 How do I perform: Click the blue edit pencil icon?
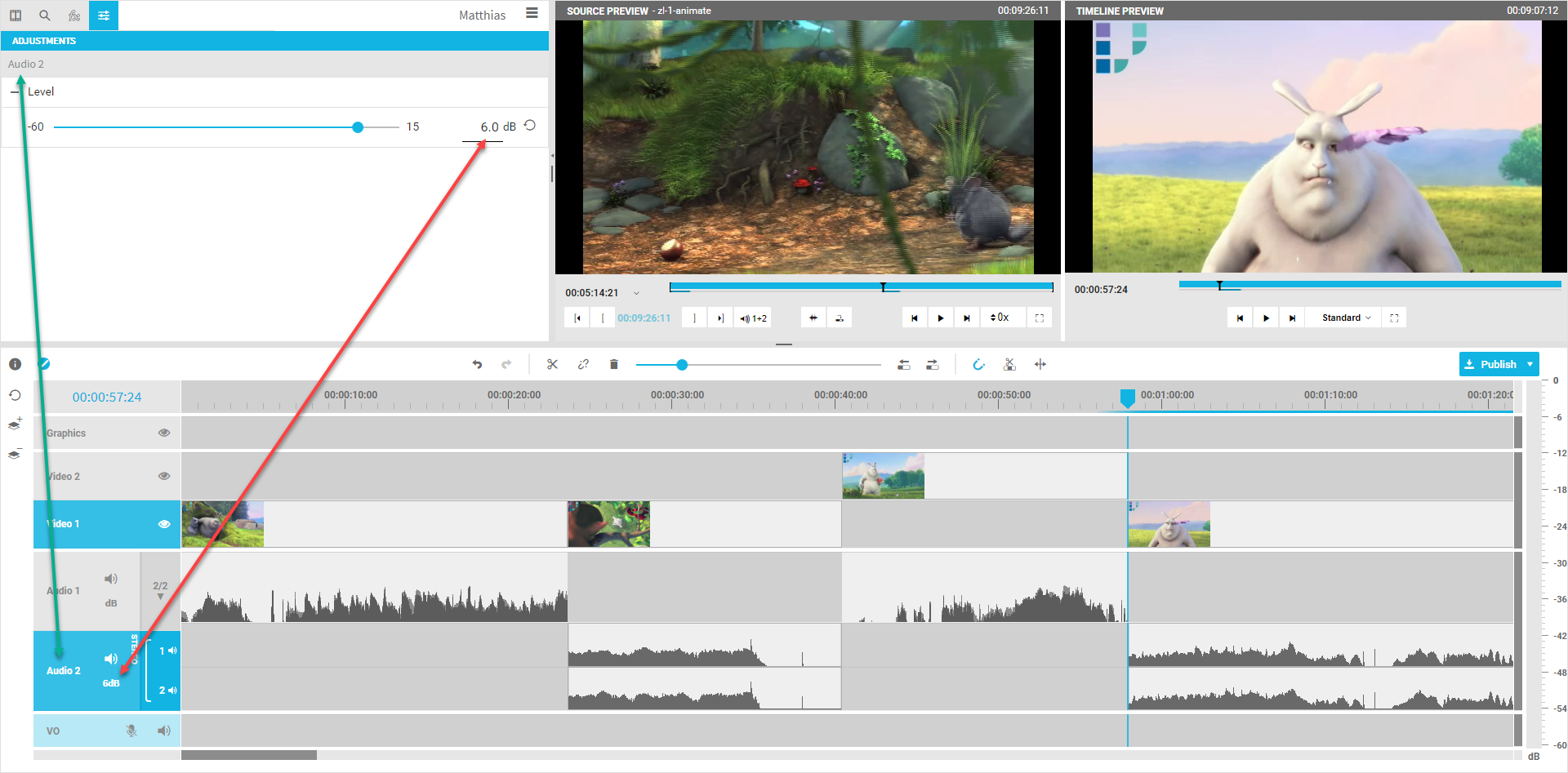point(44,364)
